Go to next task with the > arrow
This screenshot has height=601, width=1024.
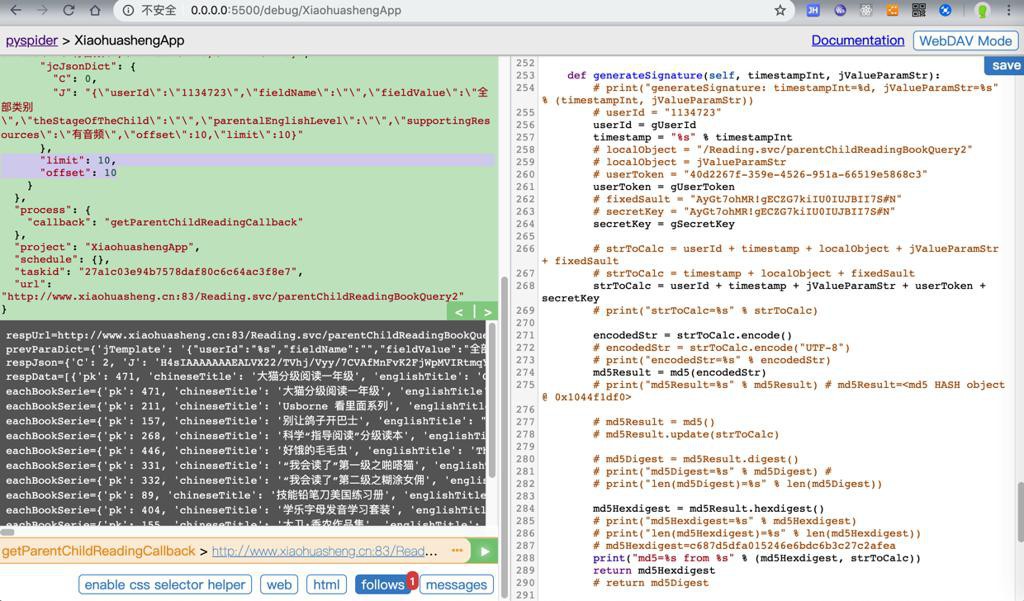tap(487, 312)
